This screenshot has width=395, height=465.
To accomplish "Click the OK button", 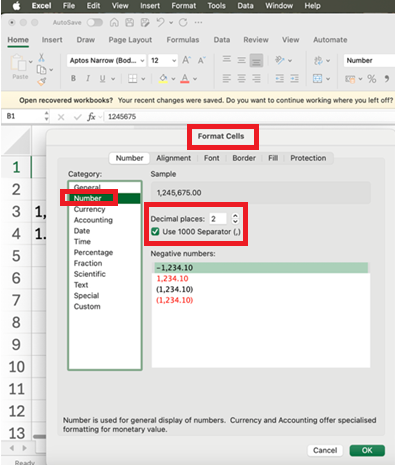I will pos(367,450).
